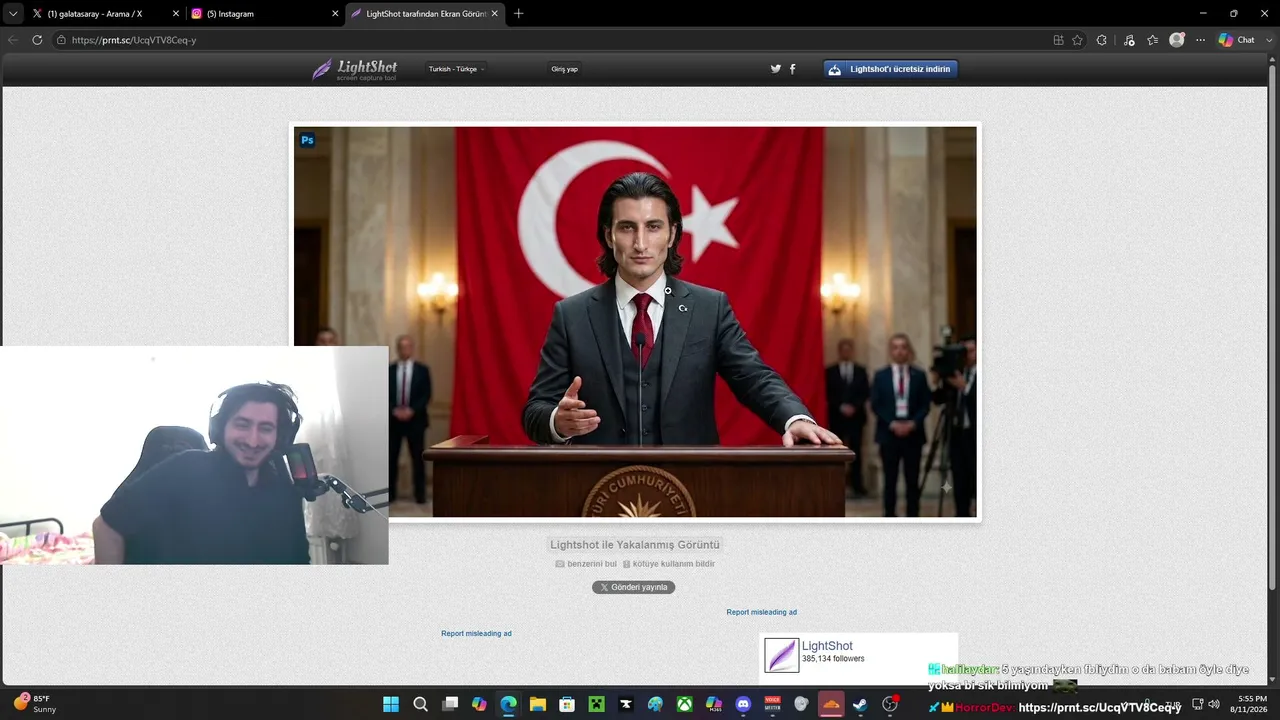This screenshot has width=1280, height=720.
Task: Open the Edge extensions puzzle icon
Action: point(1101,40)
